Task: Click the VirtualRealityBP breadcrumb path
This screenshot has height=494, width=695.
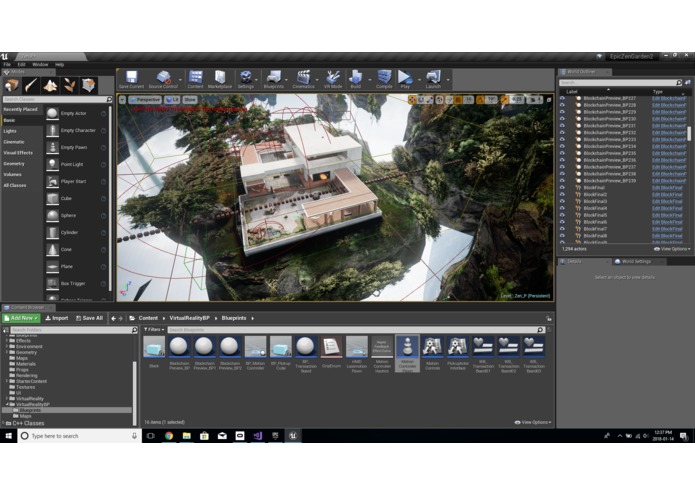Action: (x=189, y=318)
